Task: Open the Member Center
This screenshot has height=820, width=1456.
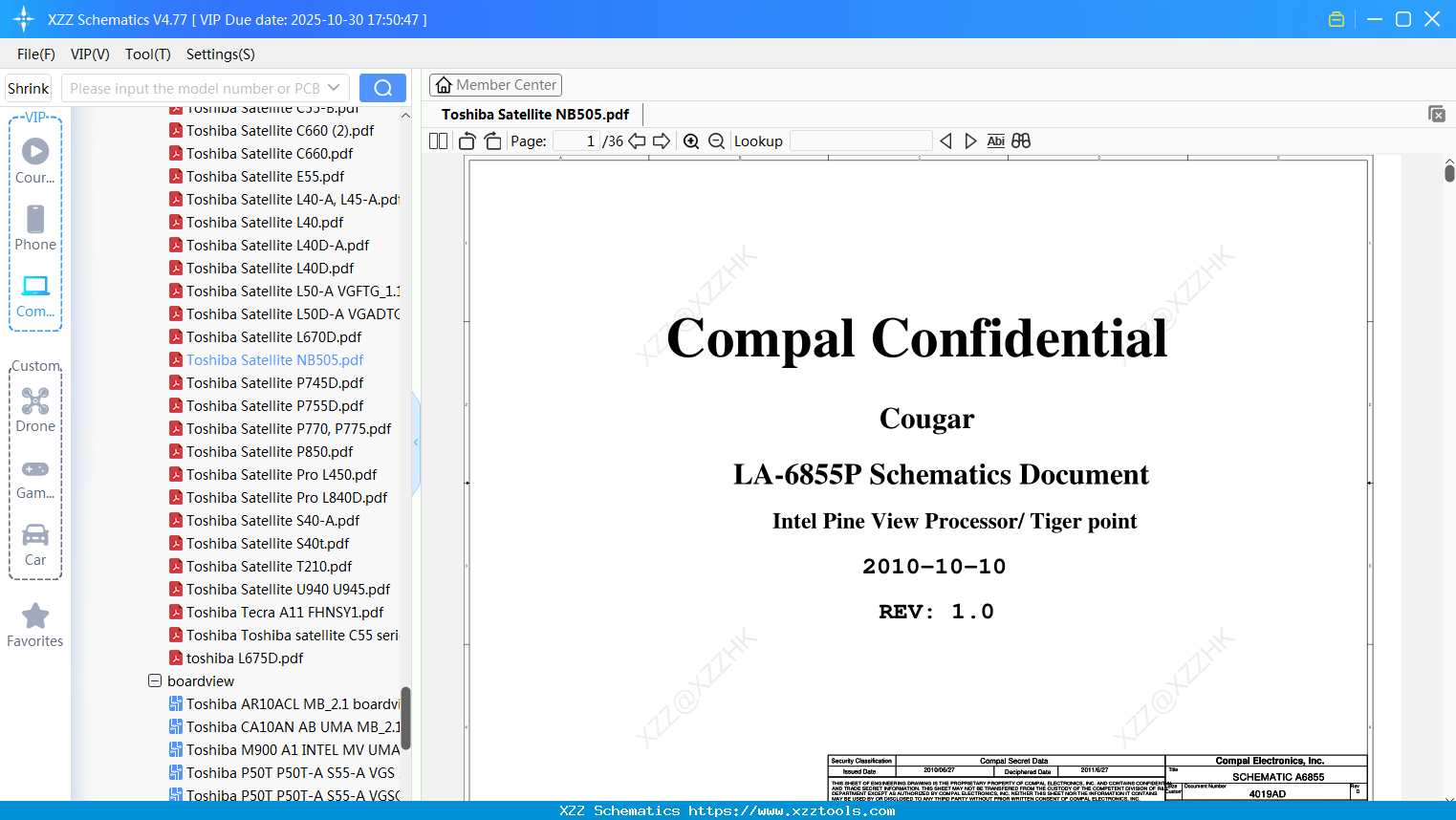Action: 496,85
